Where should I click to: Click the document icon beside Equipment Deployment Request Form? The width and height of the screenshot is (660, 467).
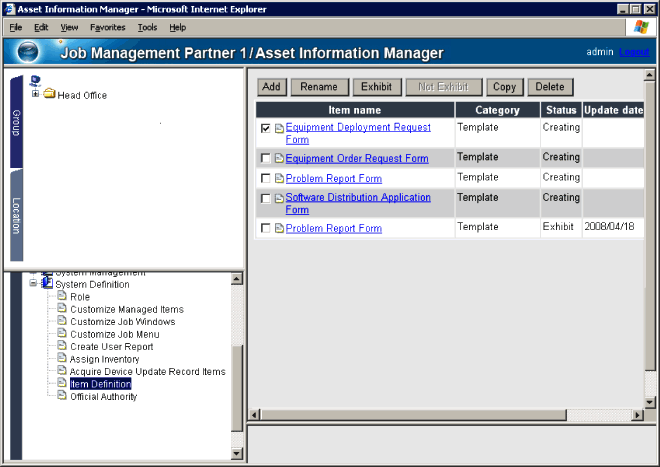point(279,128)
